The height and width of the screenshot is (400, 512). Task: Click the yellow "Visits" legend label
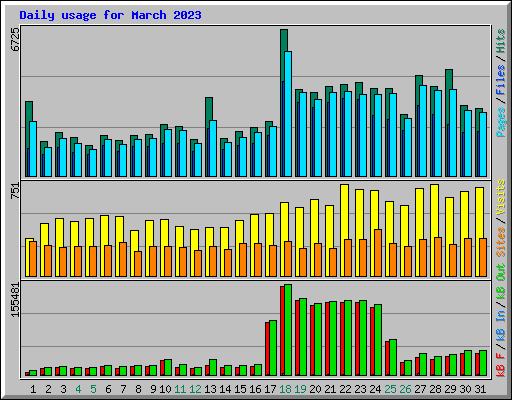[x=501, y=197]
